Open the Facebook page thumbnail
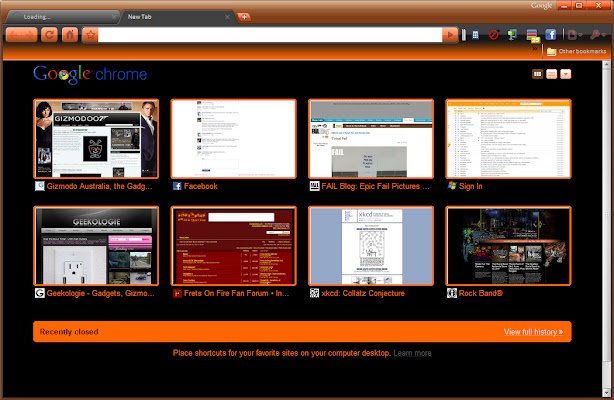Image resolution: width=614 pixels, height=400 pixels. tap(233, 139)
